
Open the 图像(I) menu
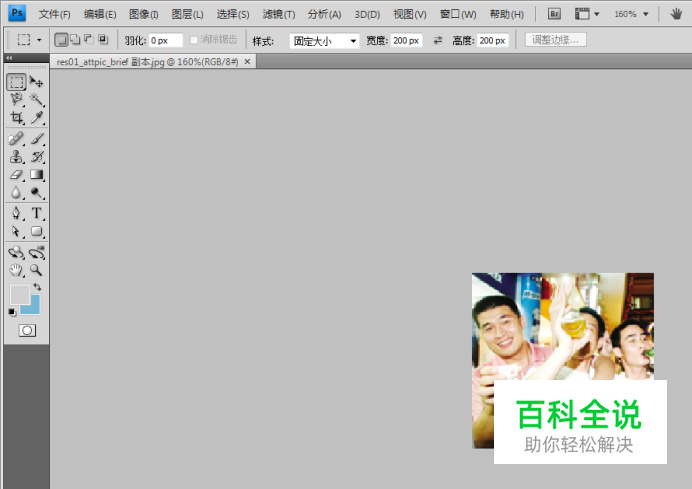(x=143, y=15)
